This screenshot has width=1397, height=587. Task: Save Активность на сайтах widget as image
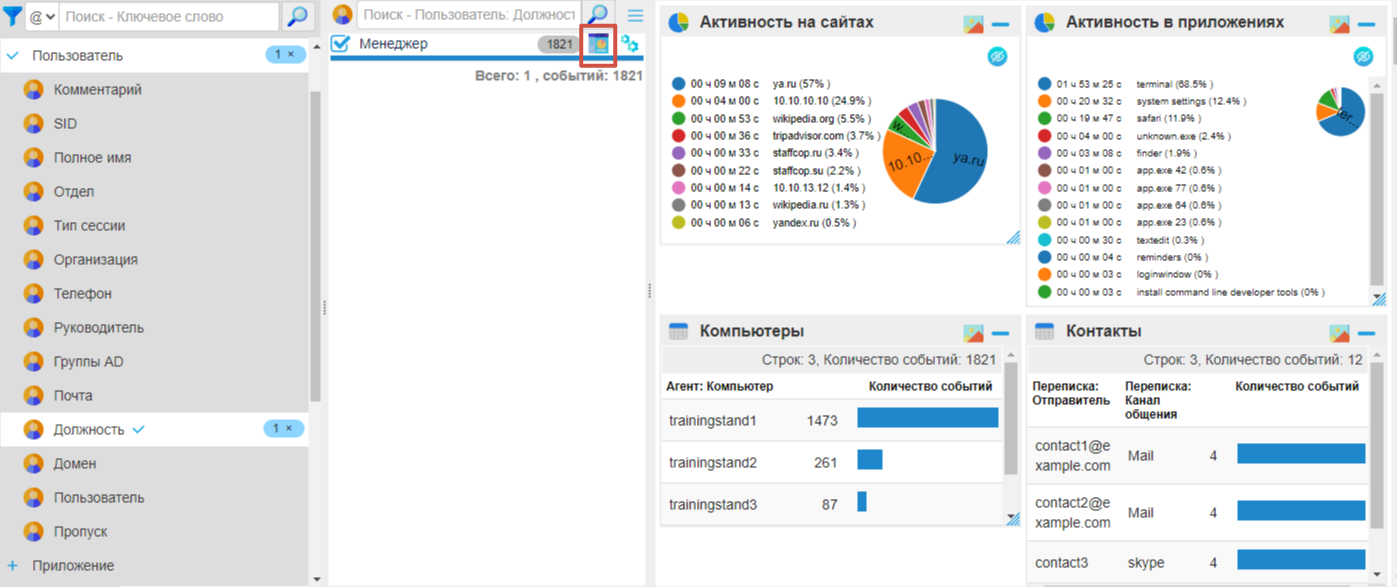(973, 24)
